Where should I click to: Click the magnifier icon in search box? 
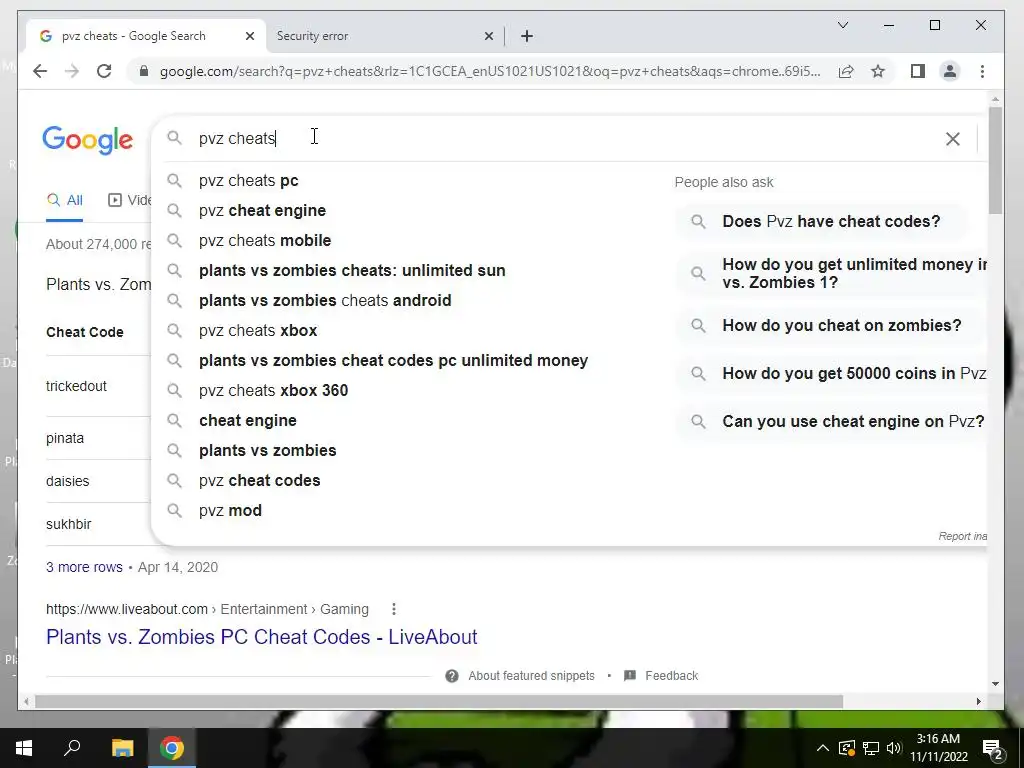point(174,138)
